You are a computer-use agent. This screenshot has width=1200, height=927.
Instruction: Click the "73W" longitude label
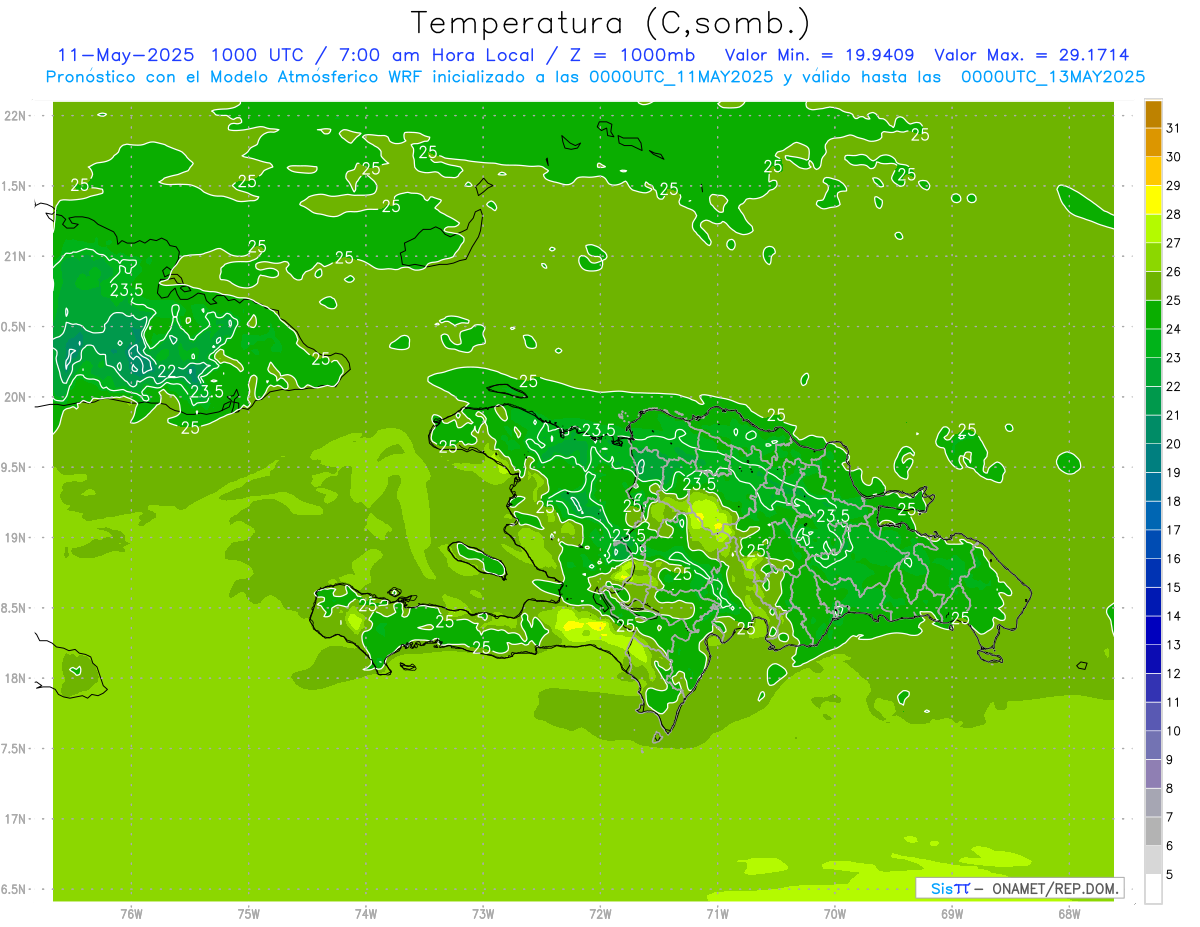(x=483, y=914)
